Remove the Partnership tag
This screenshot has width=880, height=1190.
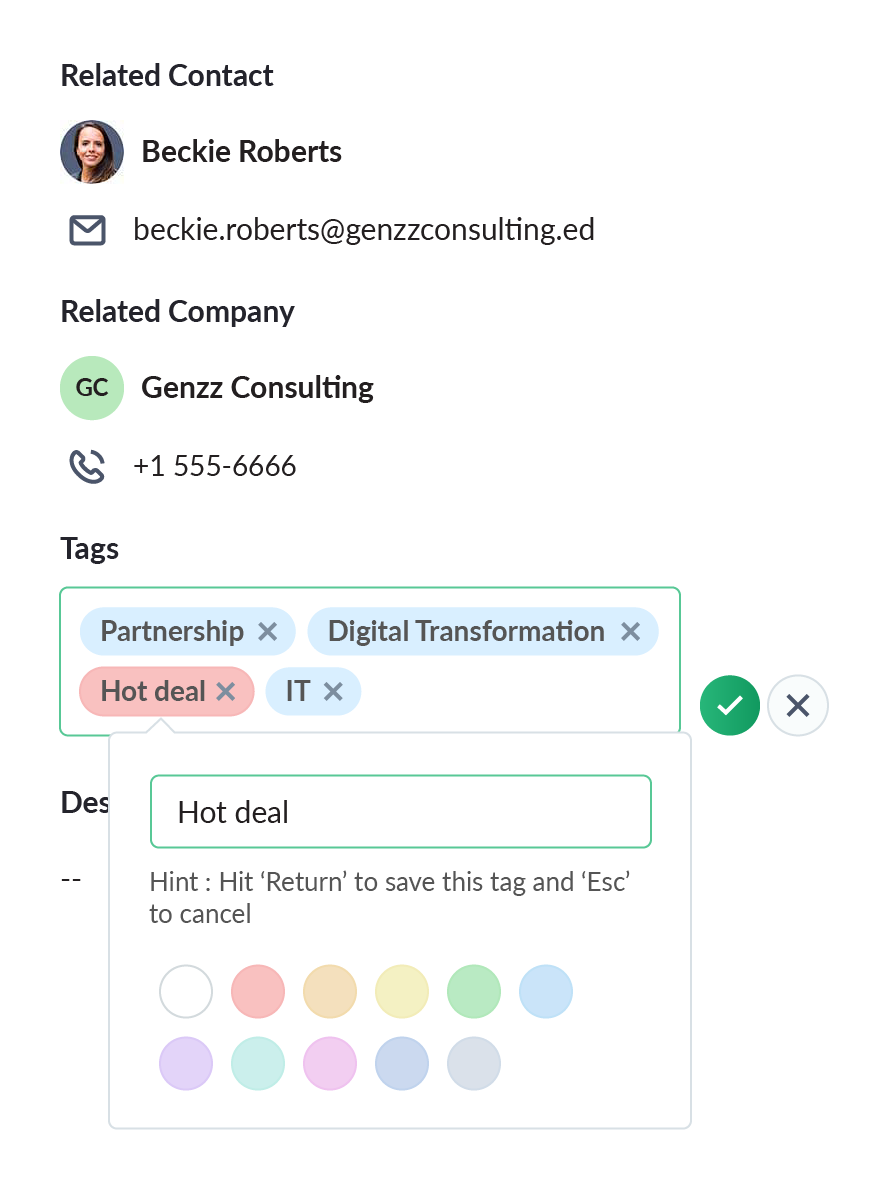[x=267, y=632]
